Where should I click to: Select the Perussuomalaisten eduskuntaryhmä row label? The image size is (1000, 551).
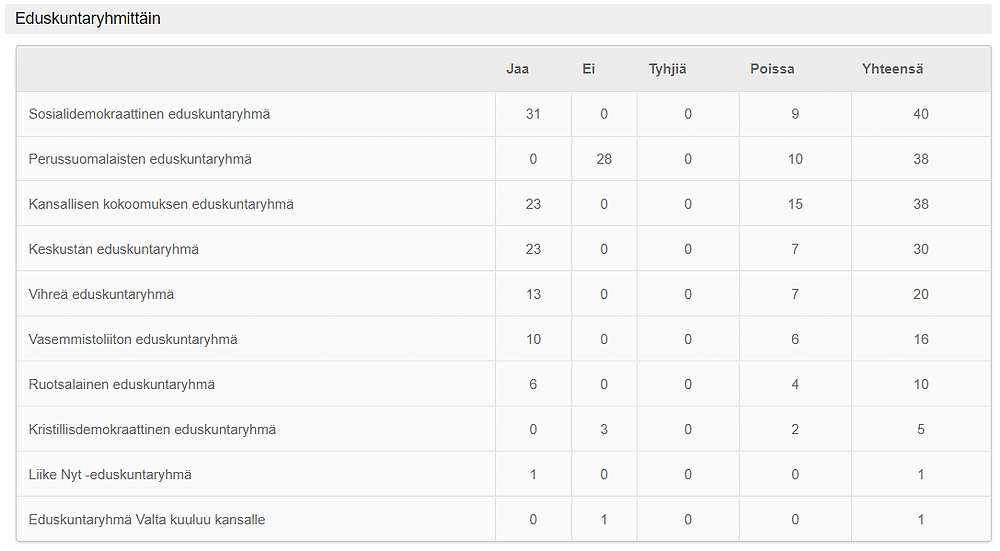(x=140, y=159)
